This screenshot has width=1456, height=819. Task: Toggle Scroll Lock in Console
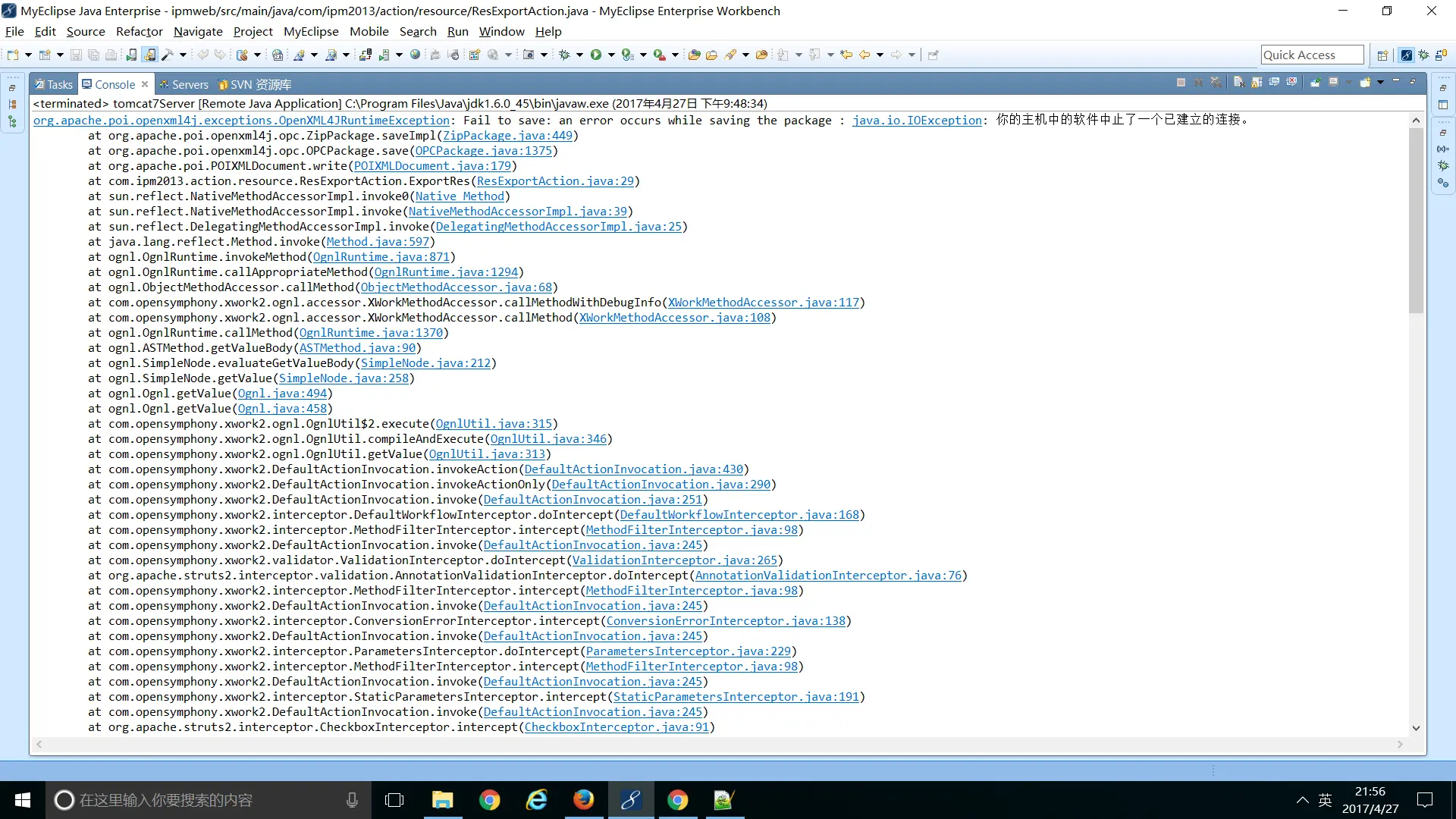coord(1257,82)
